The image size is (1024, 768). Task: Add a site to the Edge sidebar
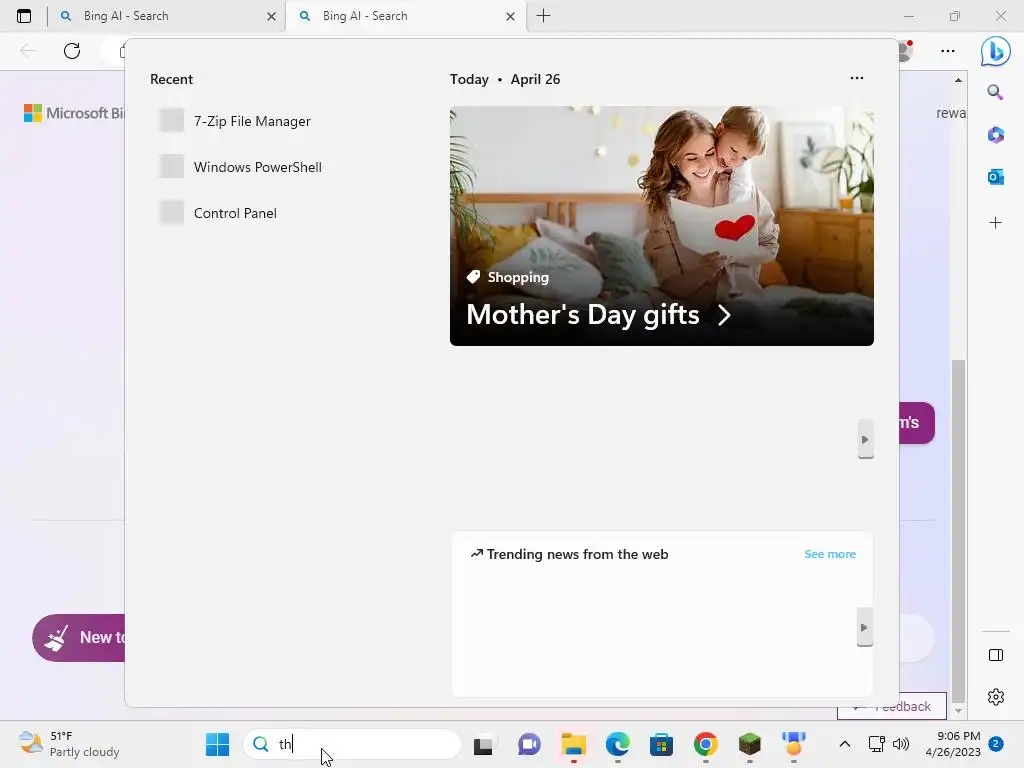click(x=995, y=223)
